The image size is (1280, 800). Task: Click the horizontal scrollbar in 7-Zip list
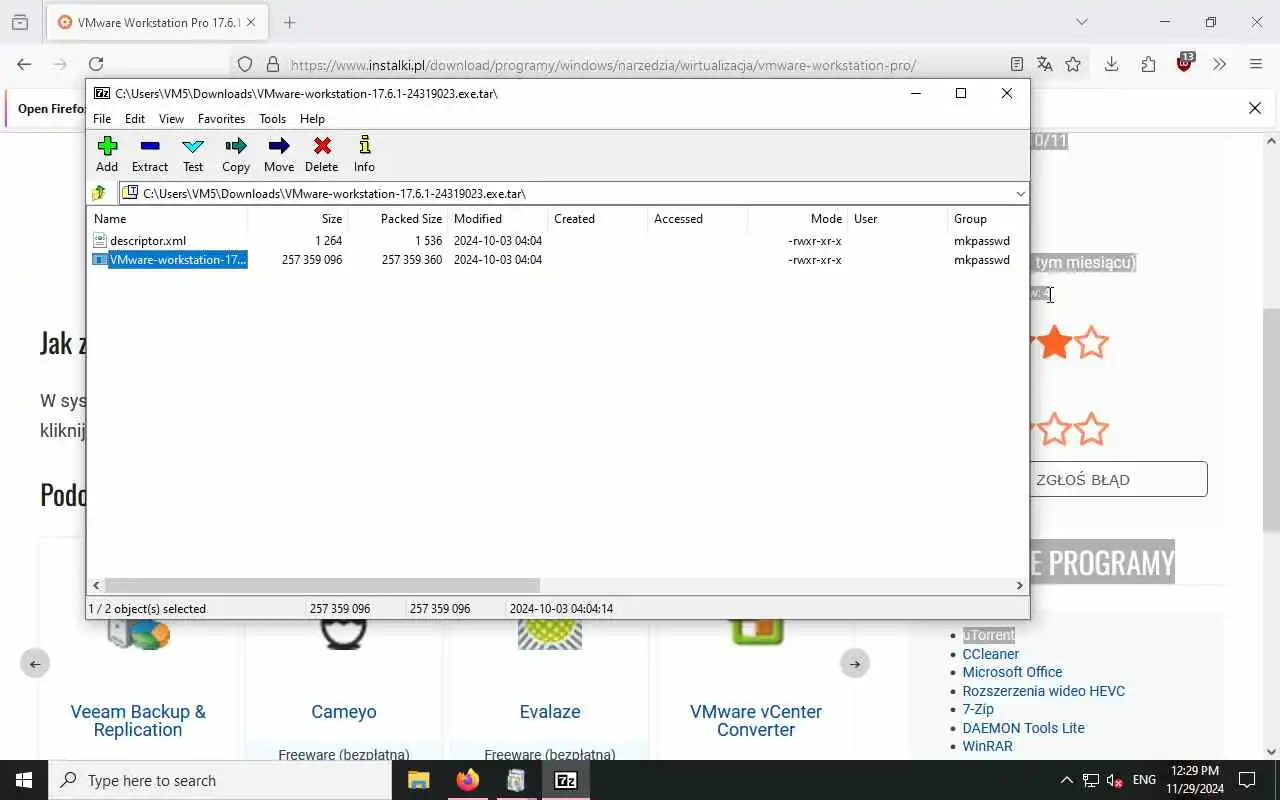tap(322, 585)
